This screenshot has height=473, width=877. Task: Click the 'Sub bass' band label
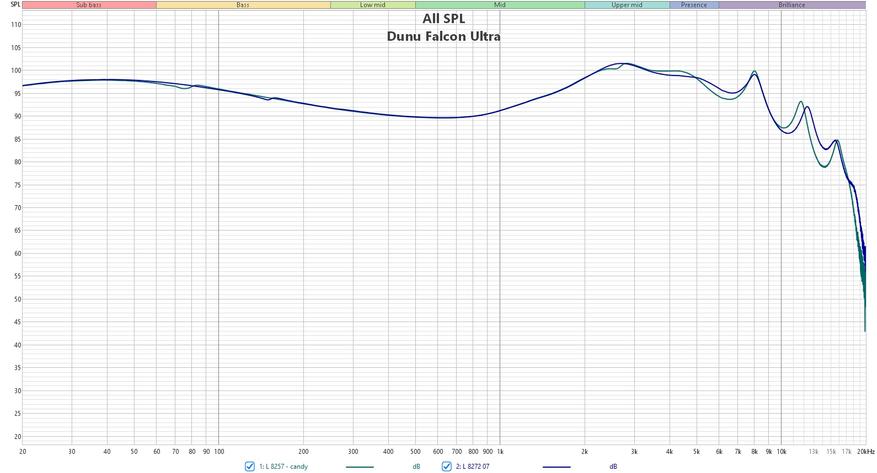89,5
